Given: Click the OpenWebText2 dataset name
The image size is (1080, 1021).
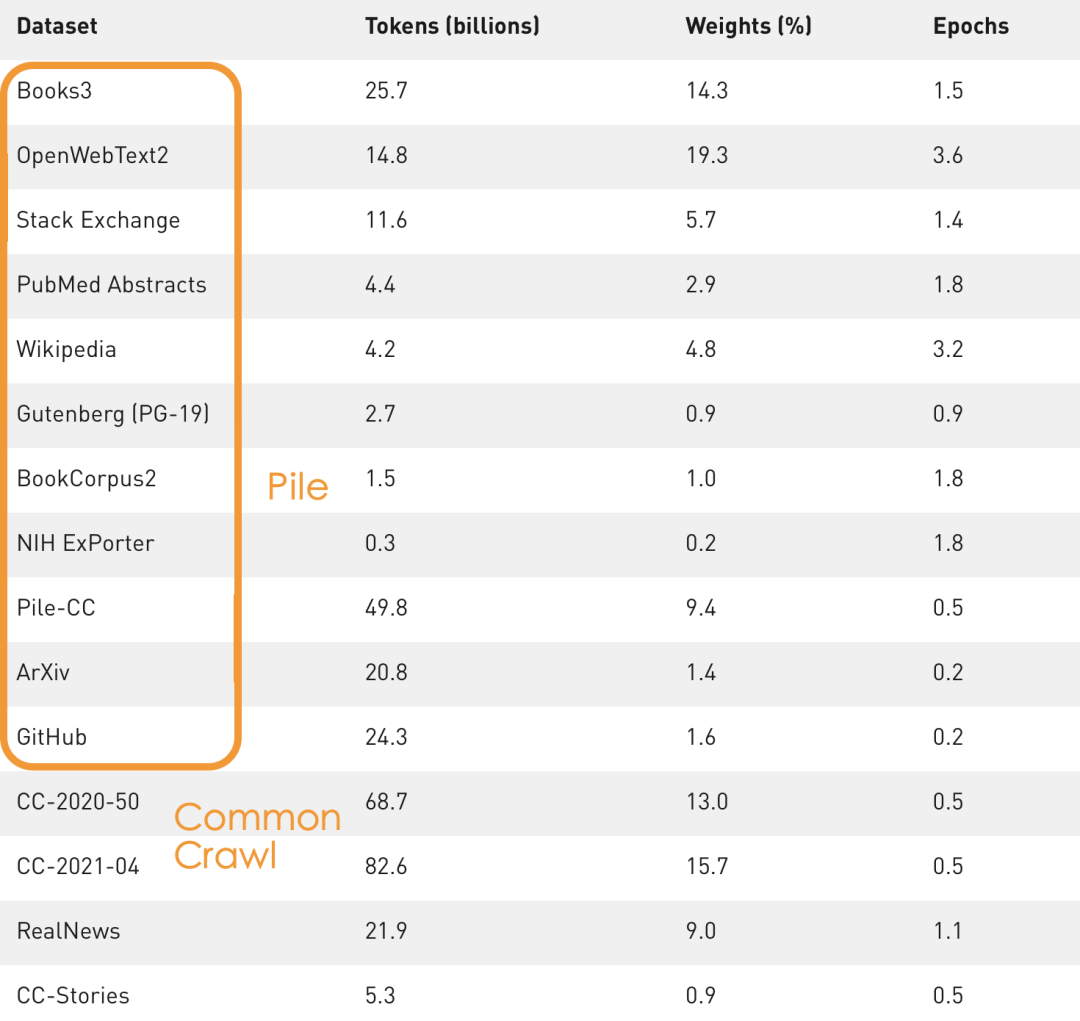Looking at the screenshot, I should coord(92,156).
